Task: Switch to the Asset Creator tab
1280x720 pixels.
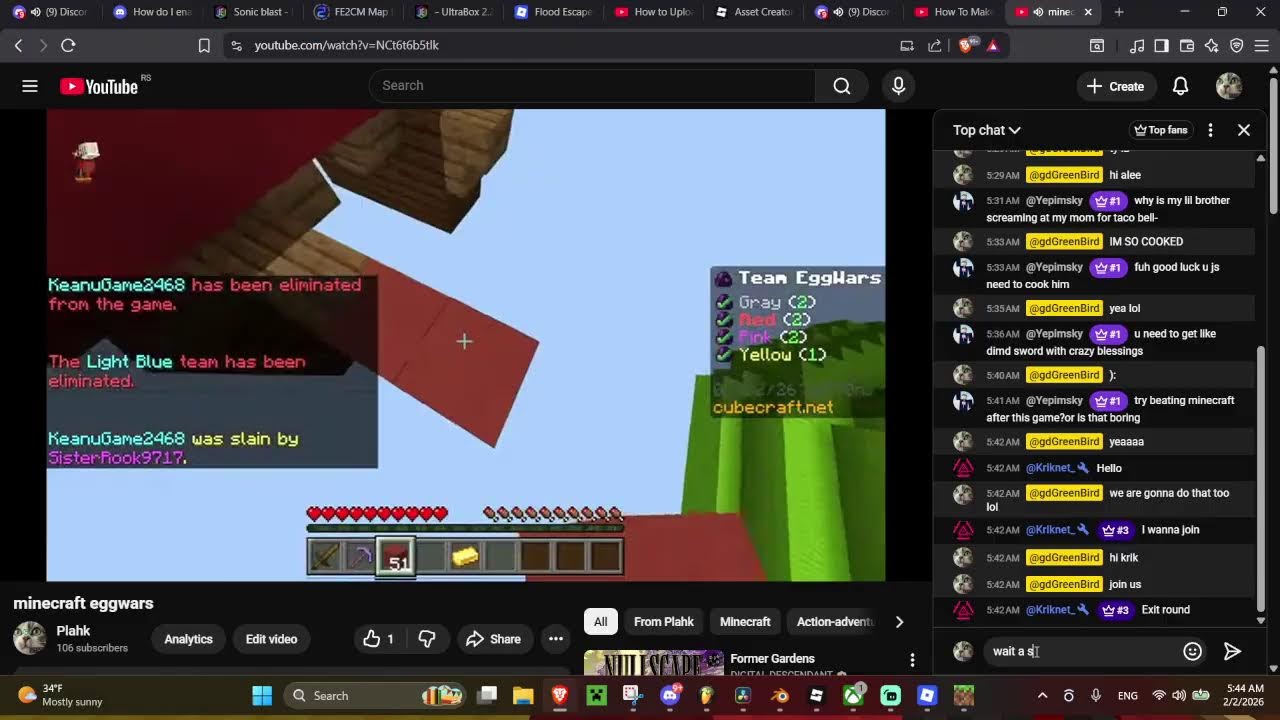Action: tap(754, 12)
